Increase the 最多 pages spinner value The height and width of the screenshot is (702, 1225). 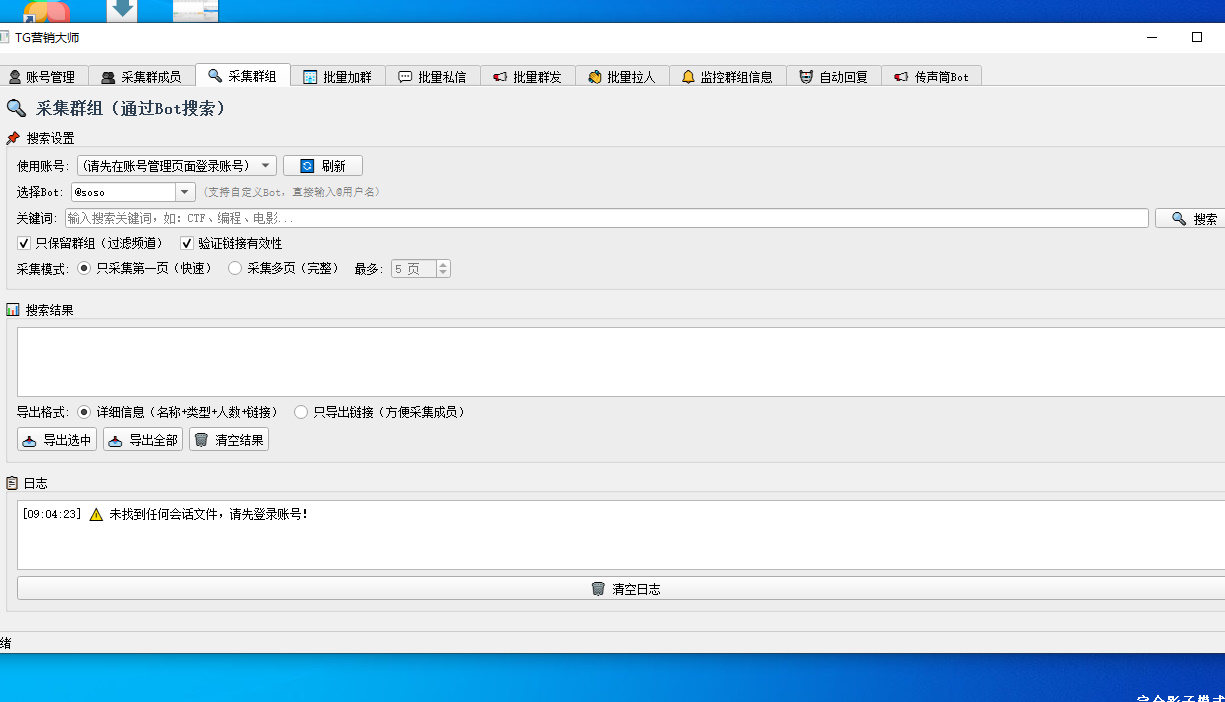[x=443, y=265]
